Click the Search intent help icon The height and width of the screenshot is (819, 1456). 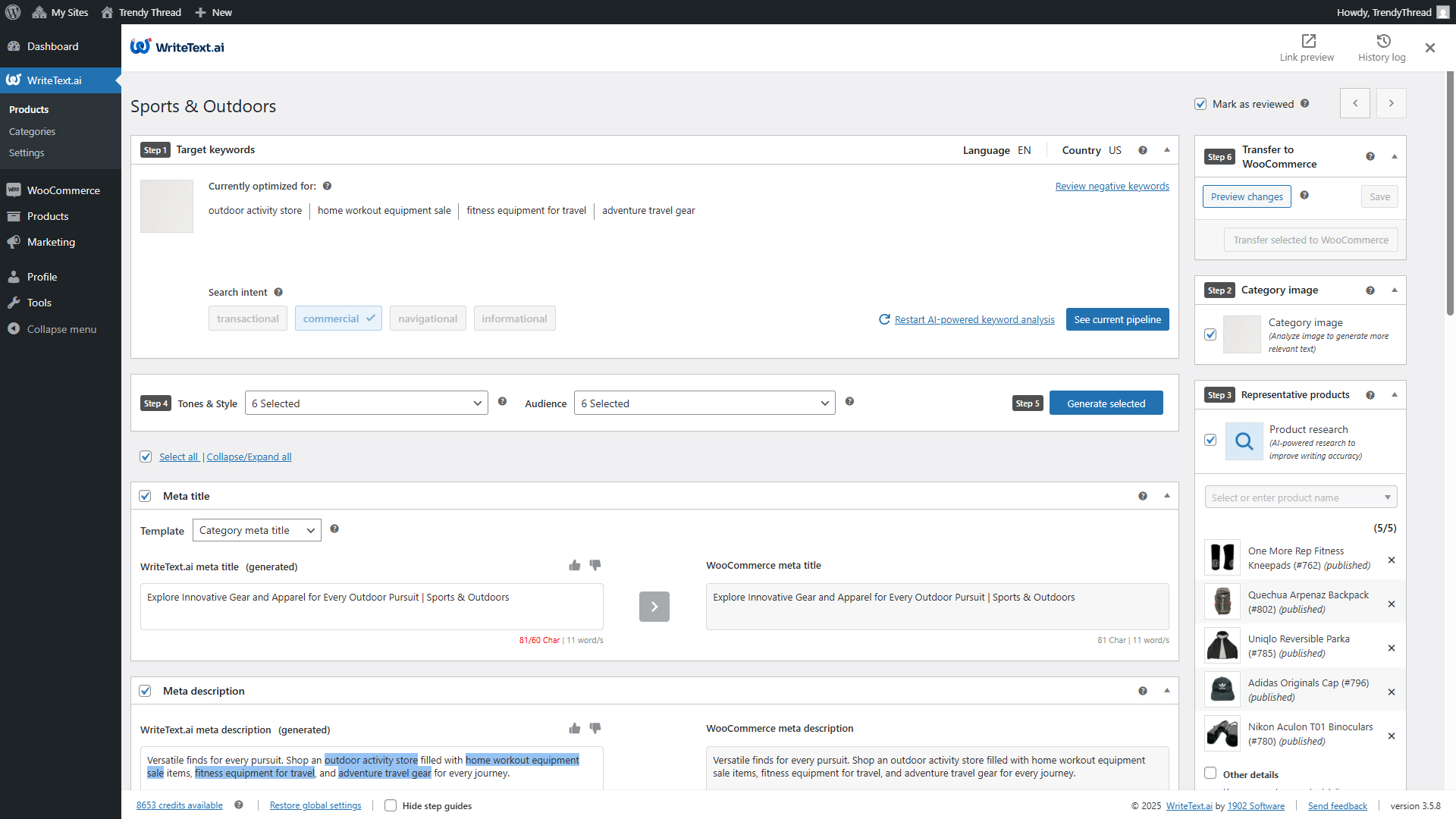278,291
